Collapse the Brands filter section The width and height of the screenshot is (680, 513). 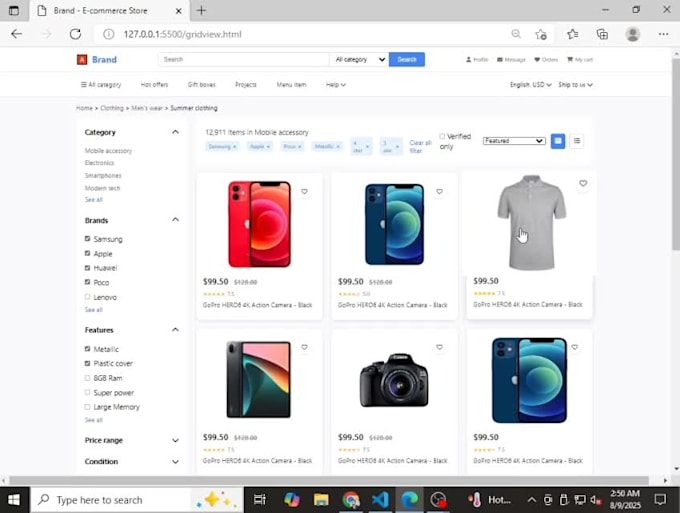(175, 220)
